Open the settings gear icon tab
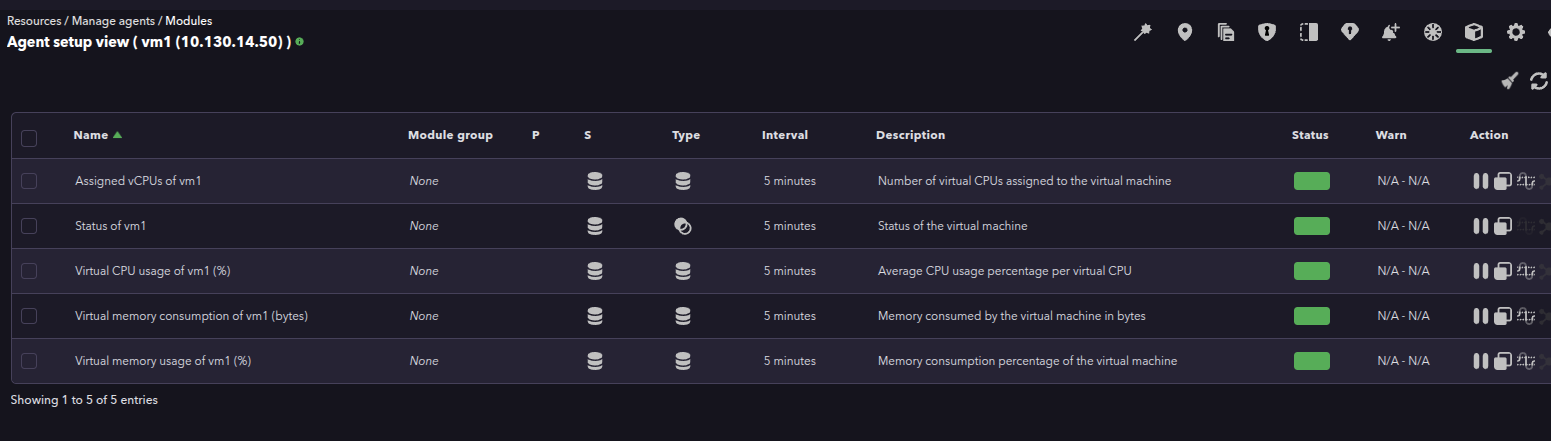This screenshot has height=441, width=1551. click(1516, 32)
